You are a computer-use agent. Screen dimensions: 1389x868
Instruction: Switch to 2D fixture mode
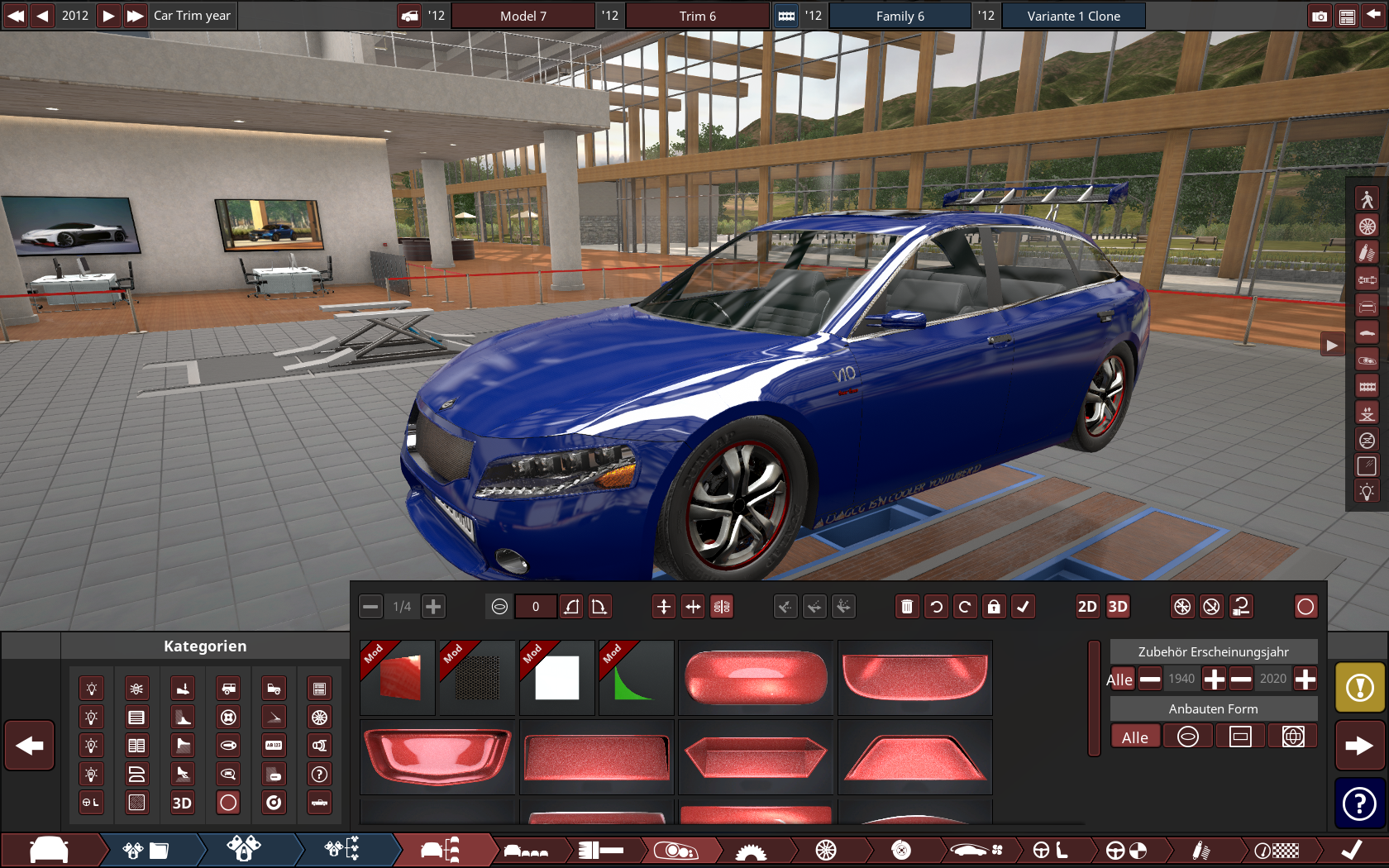pos(1087,607)
